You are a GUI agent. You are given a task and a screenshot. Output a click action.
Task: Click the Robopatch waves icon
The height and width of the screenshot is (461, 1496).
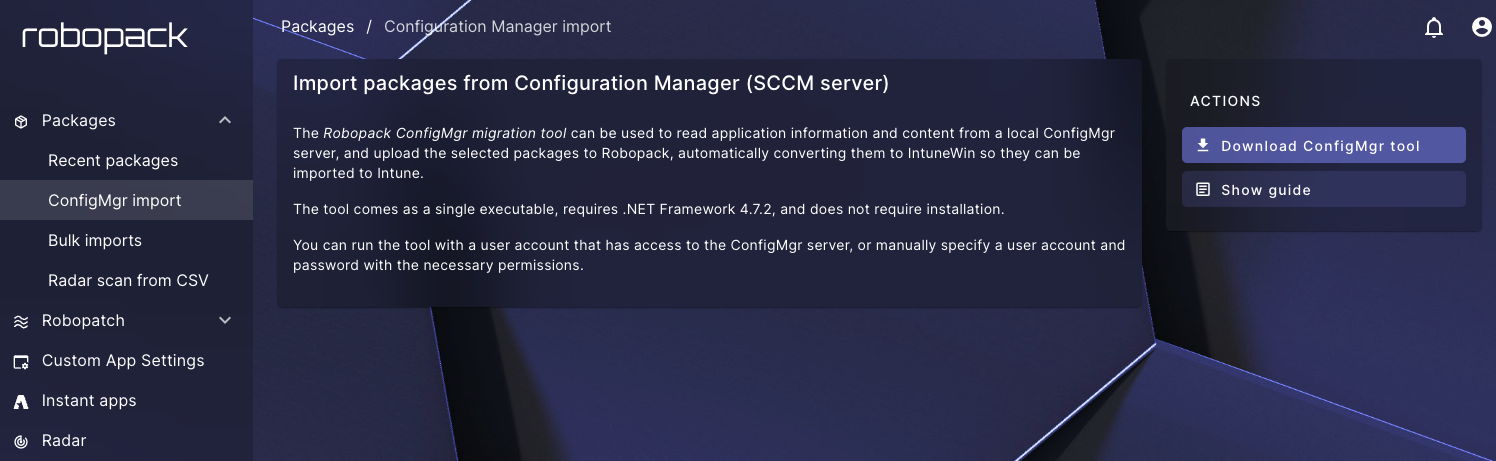coord(21,321)
